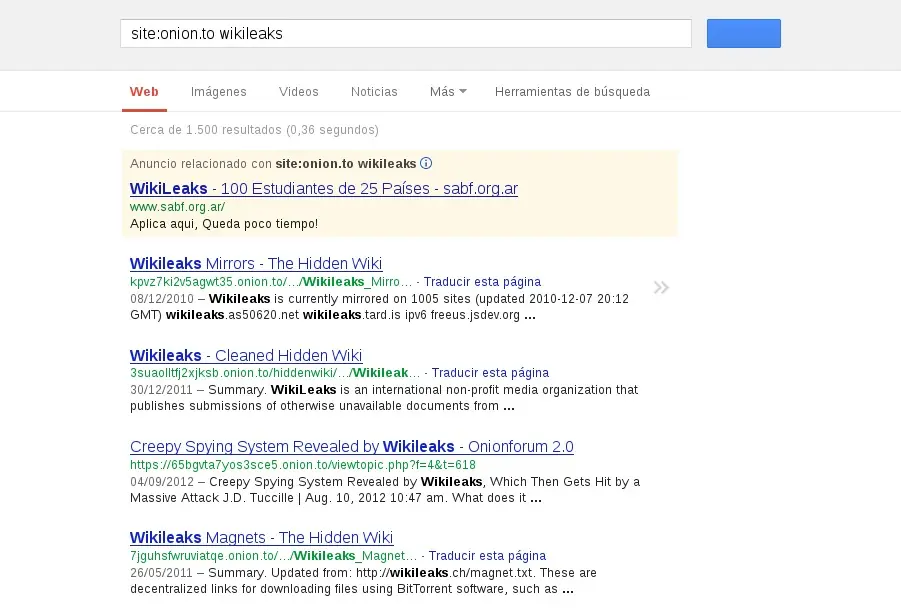901x613 pixels.
Task: Switch to the Videos tab
Action: tap(298, 92)
